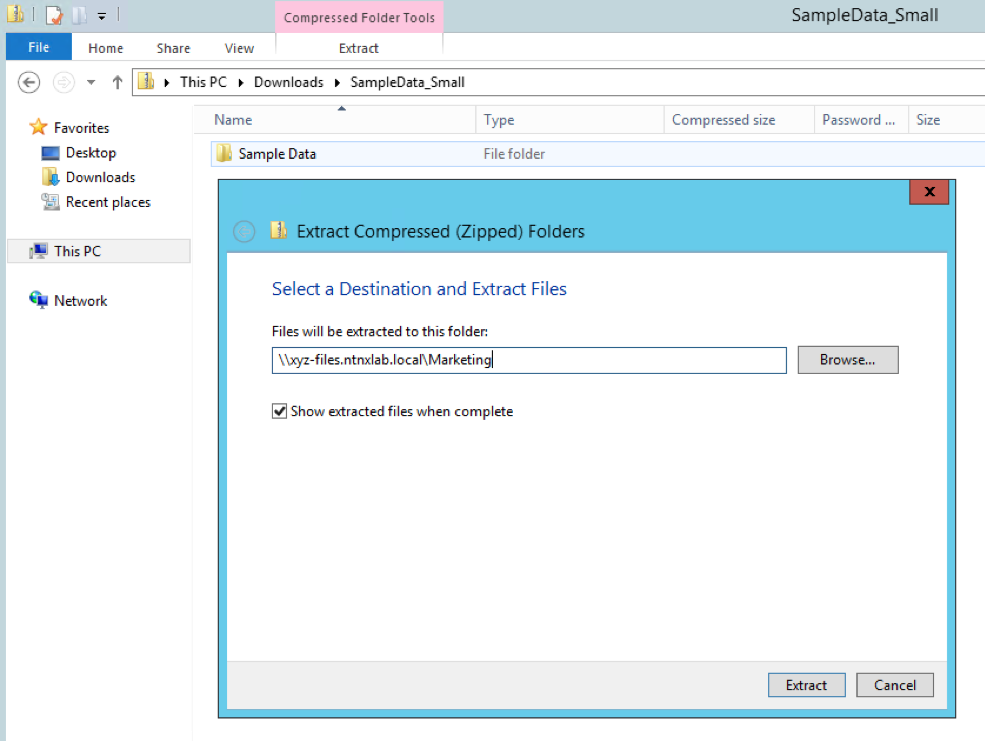
Task: Expand the chevron before This PC in address bar
Action: pos(167,82)
